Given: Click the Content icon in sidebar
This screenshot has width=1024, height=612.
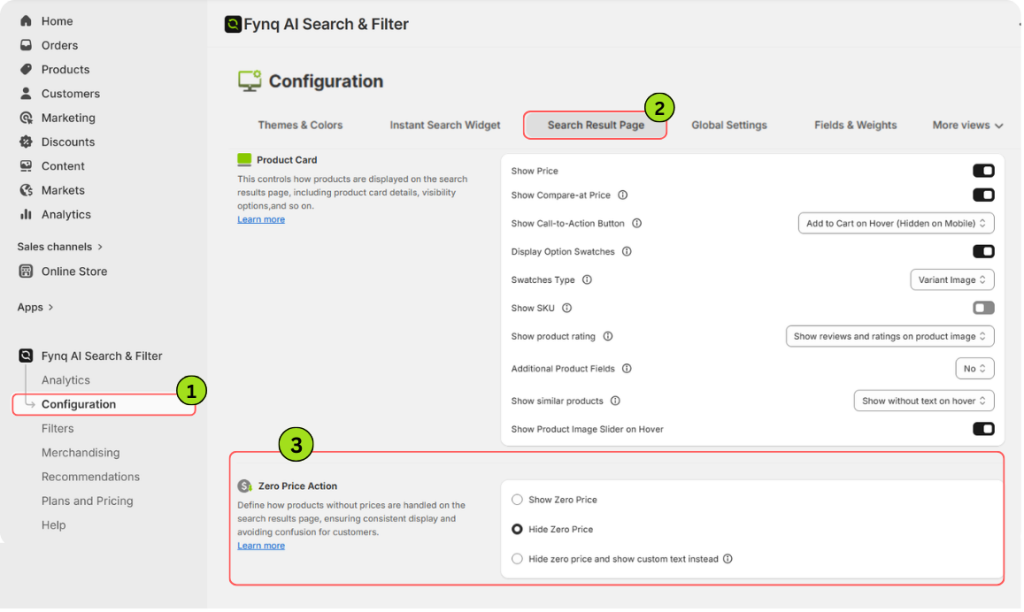Looking at the screenshot, I should (26, 166).
